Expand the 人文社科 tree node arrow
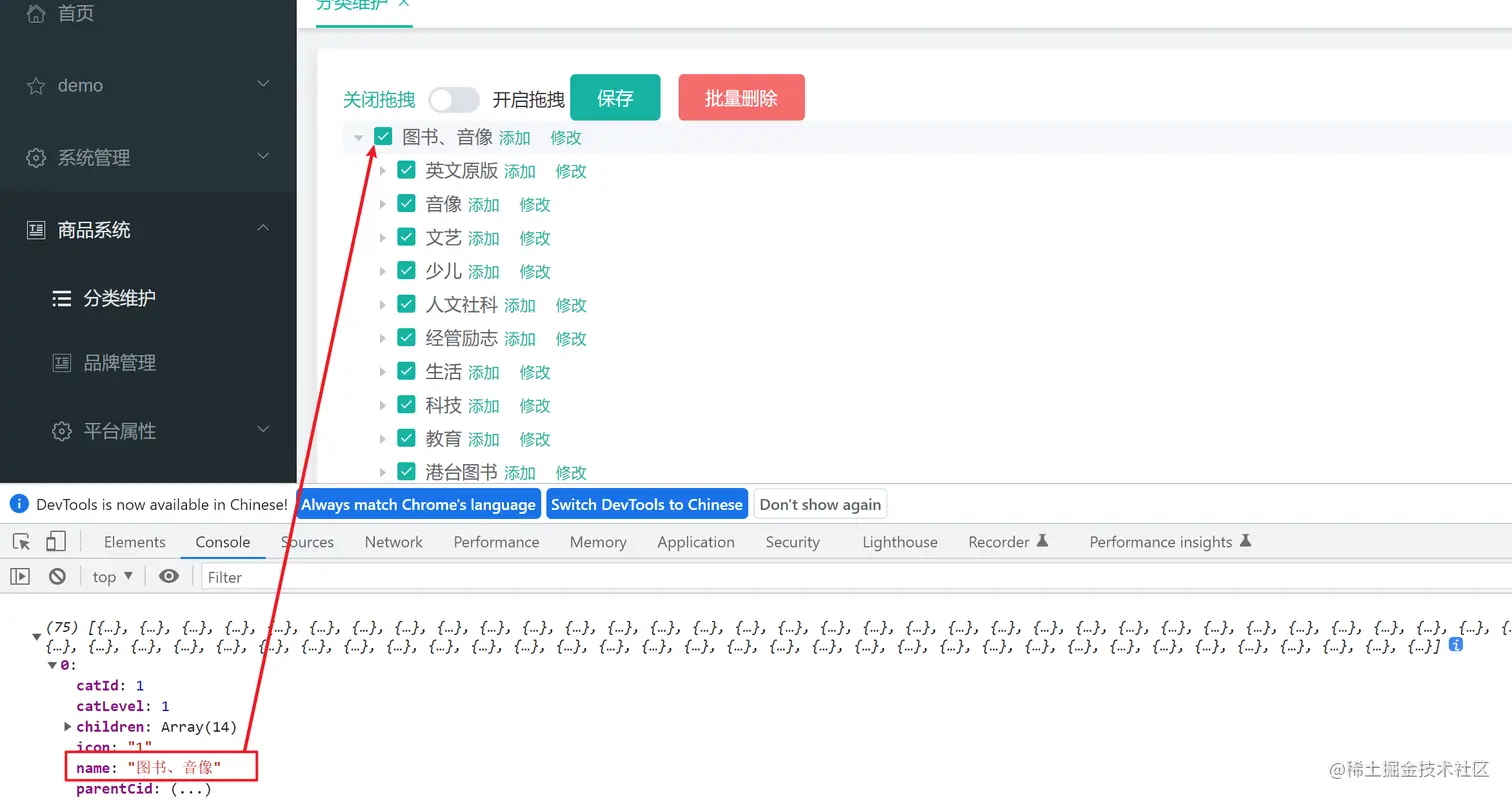1512x802 pixels. [x=382, y=305]
